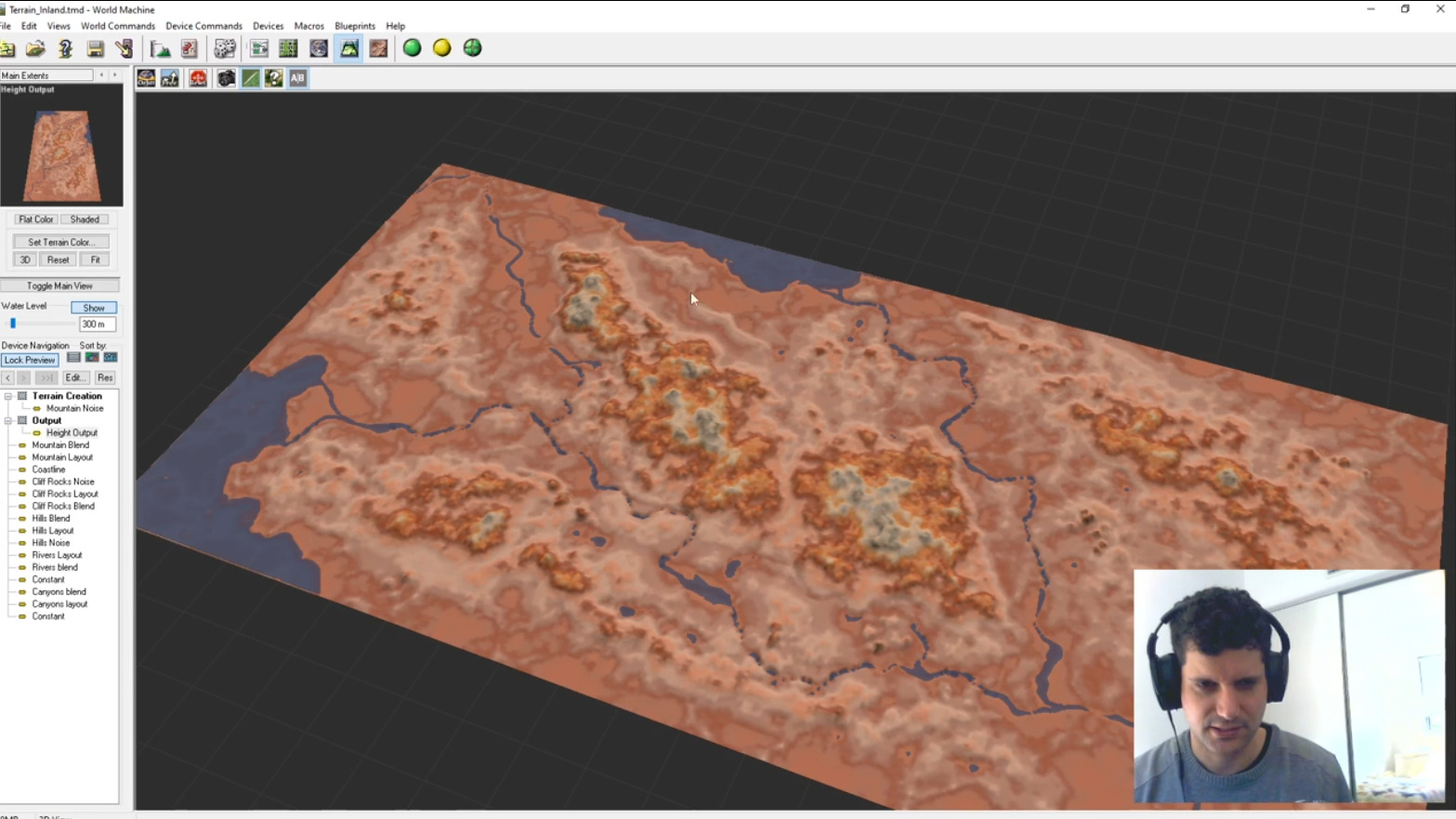Click the yellow sphere build icon
1456x819 pixels.
click(x=442, y=48)
